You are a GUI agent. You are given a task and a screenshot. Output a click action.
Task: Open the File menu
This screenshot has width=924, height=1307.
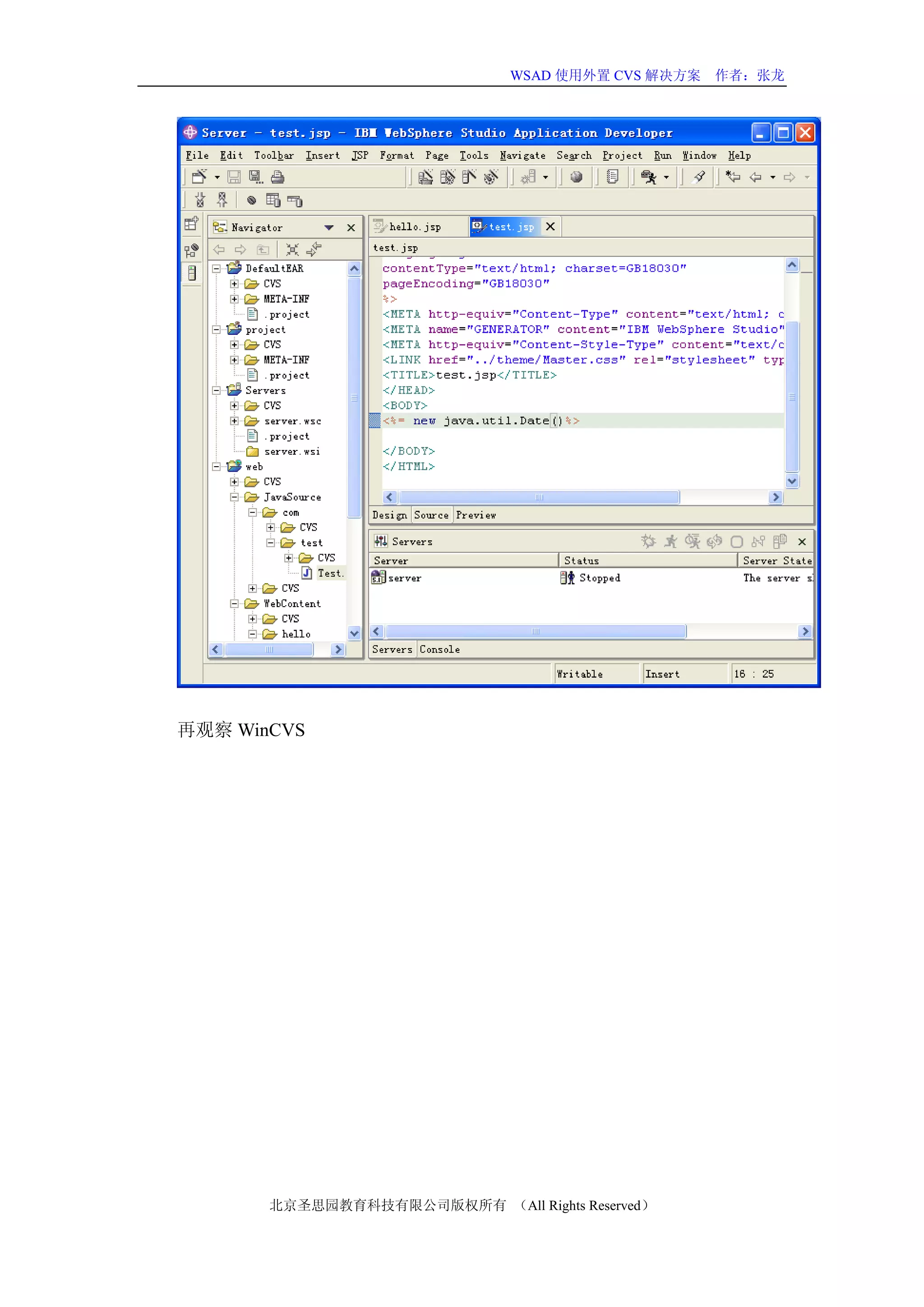click(197, 155)
